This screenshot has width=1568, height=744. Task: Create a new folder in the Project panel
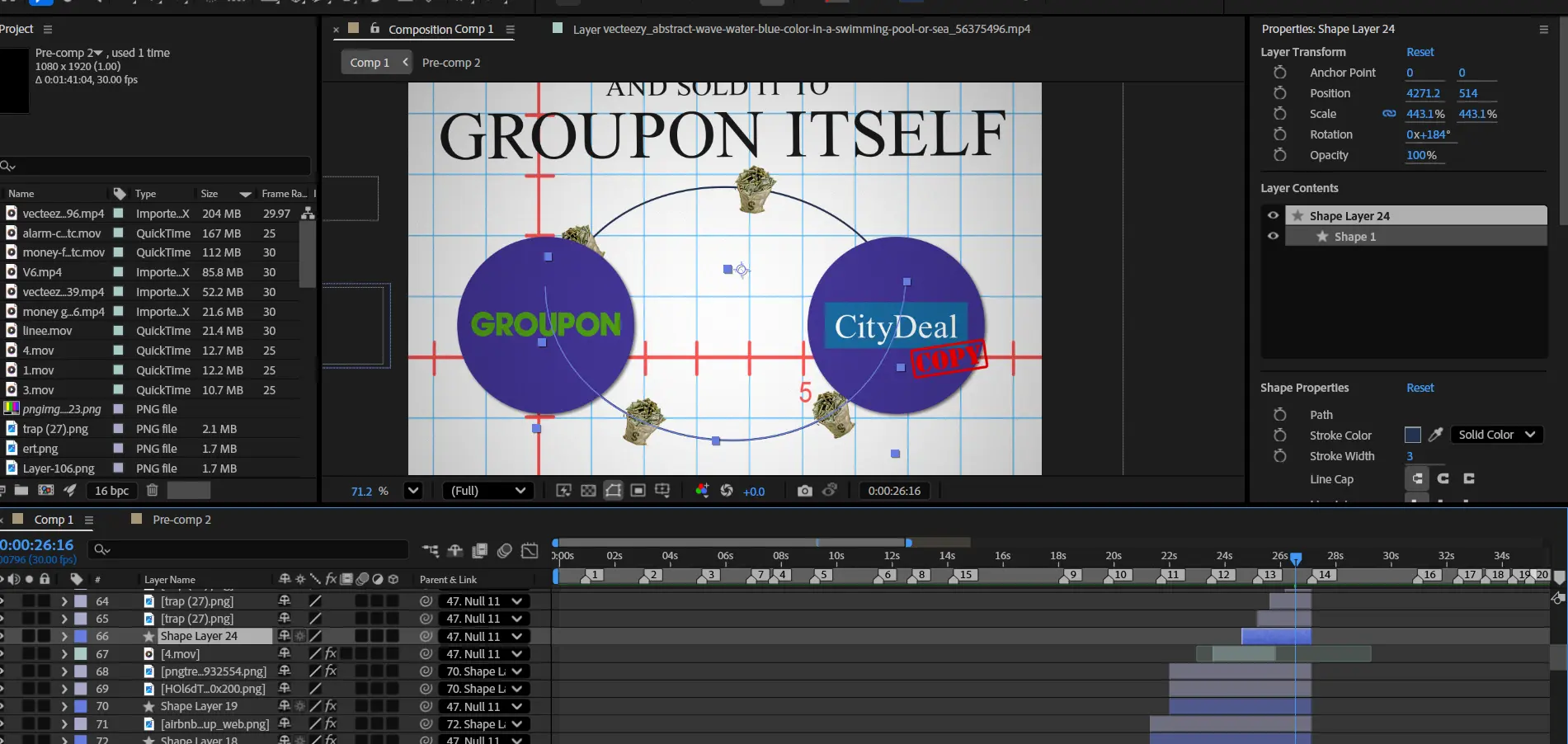(x=21, y=490)
